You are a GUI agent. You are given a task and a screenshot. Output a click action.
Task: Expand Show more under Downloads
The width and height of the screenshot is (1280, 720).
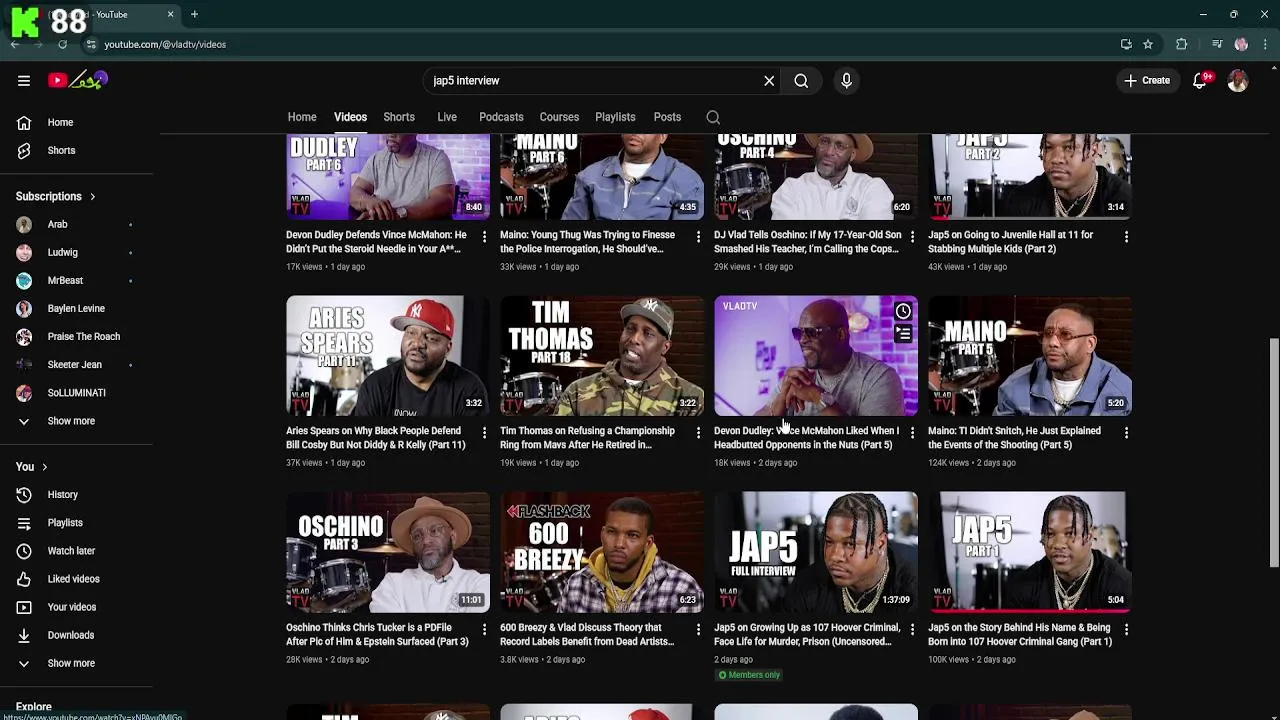point(76,663)
